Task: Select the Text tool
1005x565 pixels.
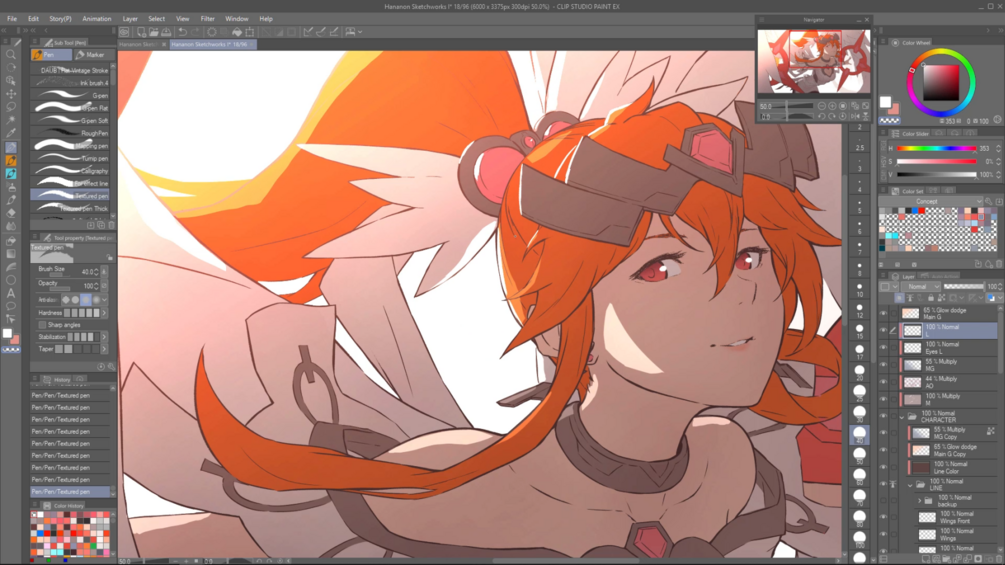Action: (11, 293)
